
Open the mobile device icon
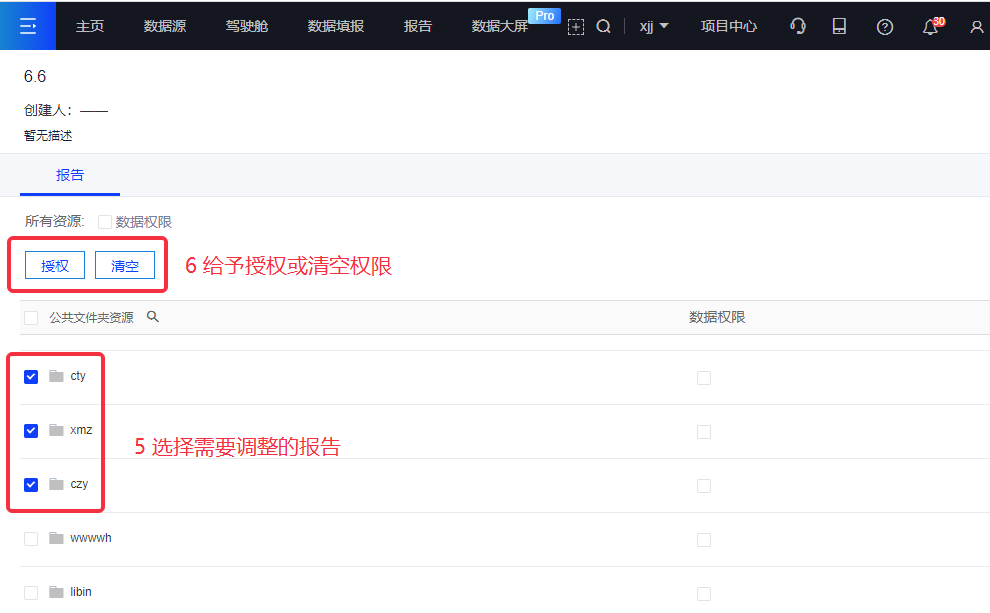coord(839,27)
